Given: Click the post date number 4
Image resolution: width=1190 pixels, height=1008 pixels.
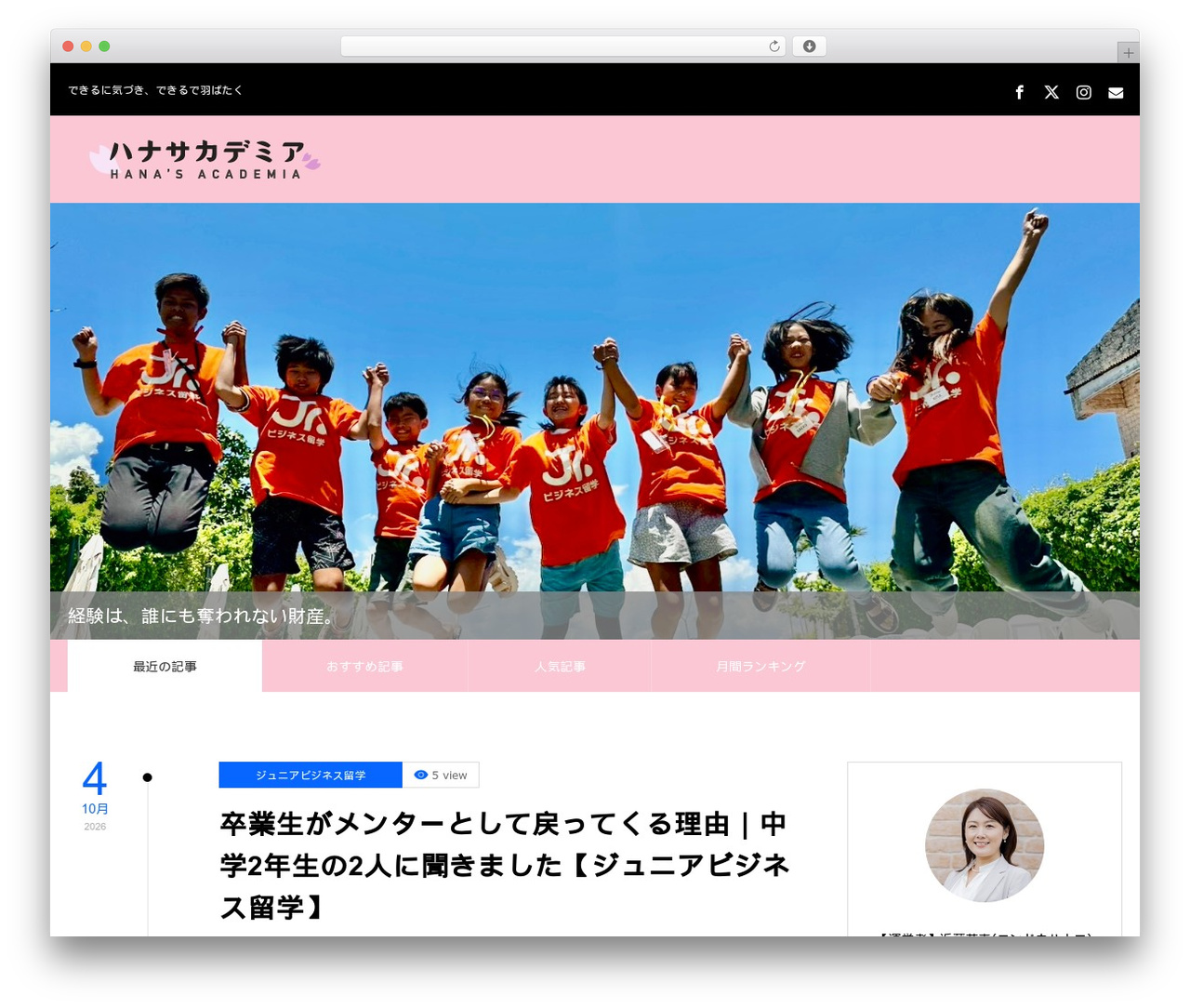Looking at the screenshot, I should point(95,779).
